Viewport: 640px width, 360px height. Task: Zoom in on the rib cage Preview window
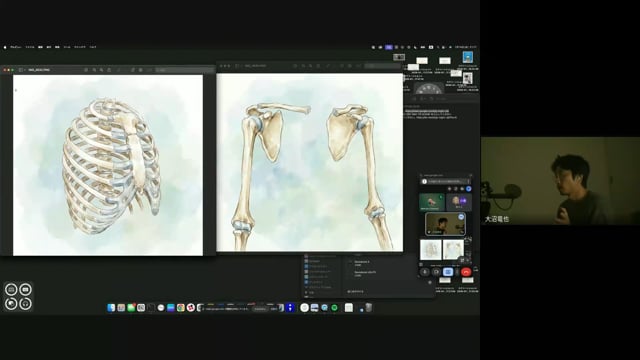pos(102,70)
